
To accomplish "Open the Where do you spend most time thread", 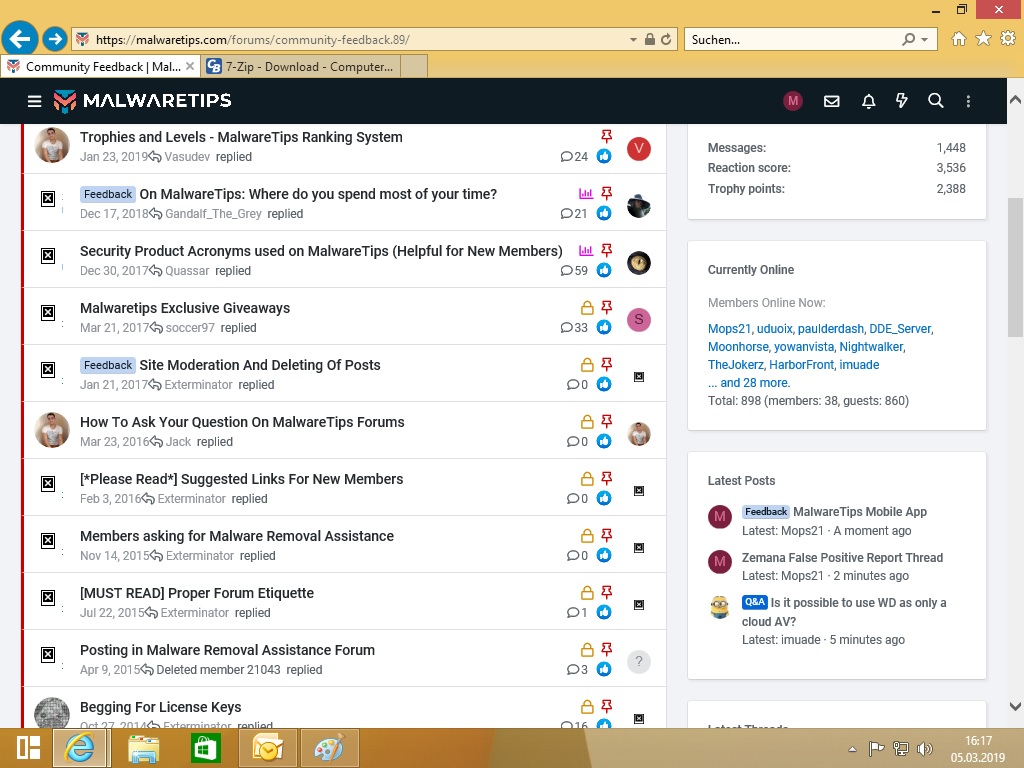I will point(318,194).
